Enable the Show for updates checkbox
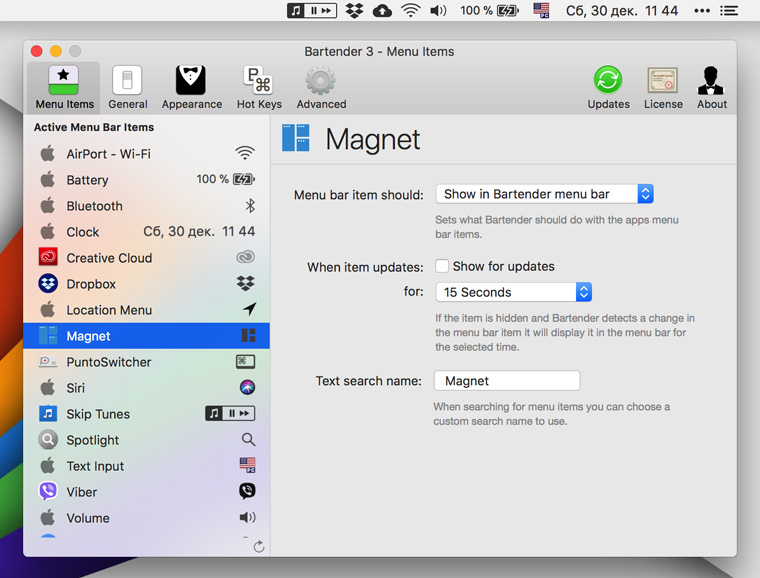The image size is (760, 578). 442,266
